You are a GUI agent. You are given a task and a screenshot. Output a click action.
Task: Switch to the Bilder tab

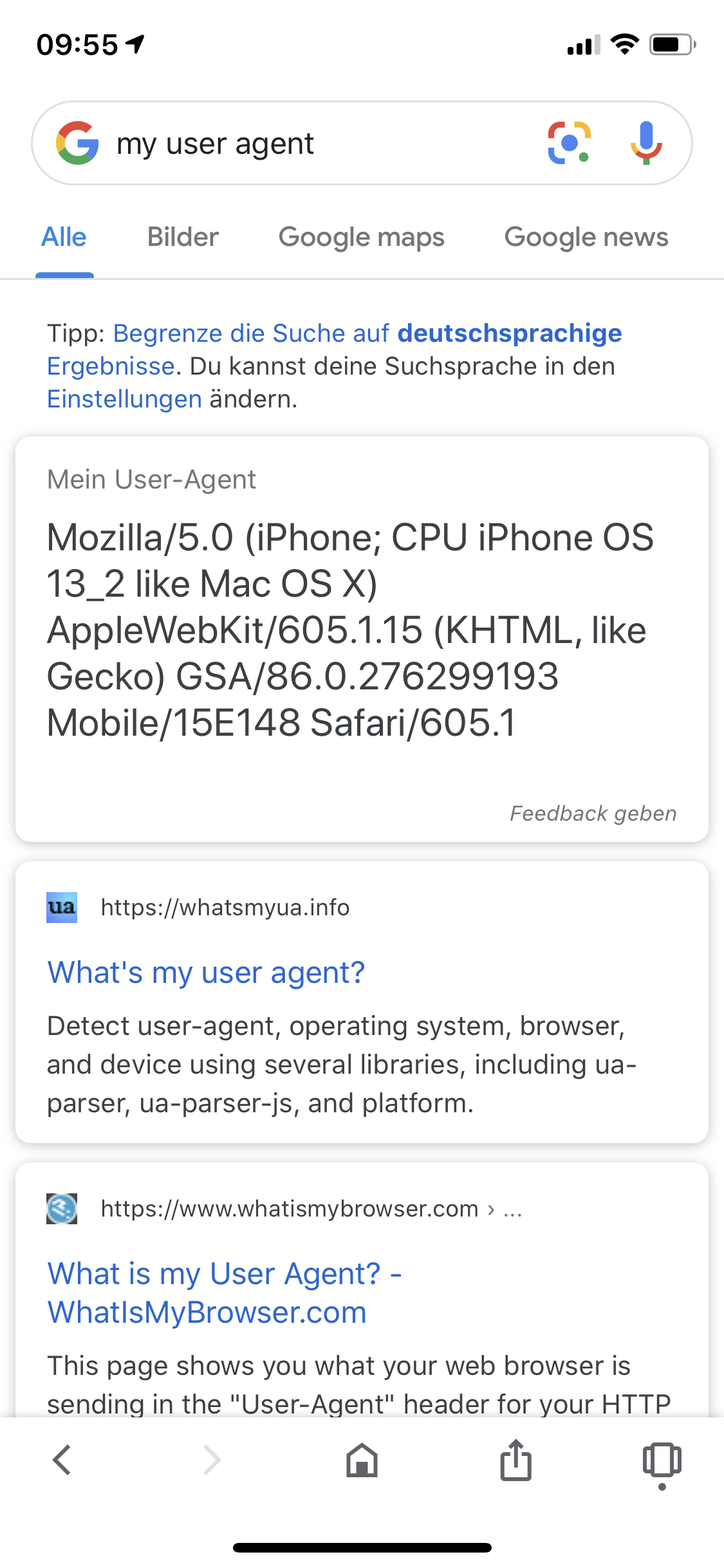[x=182, y=237]
